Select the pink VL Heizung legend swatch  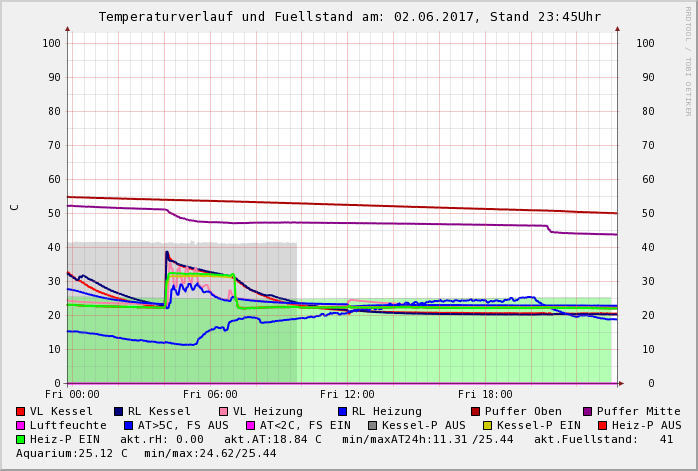[x=223, y=411]
